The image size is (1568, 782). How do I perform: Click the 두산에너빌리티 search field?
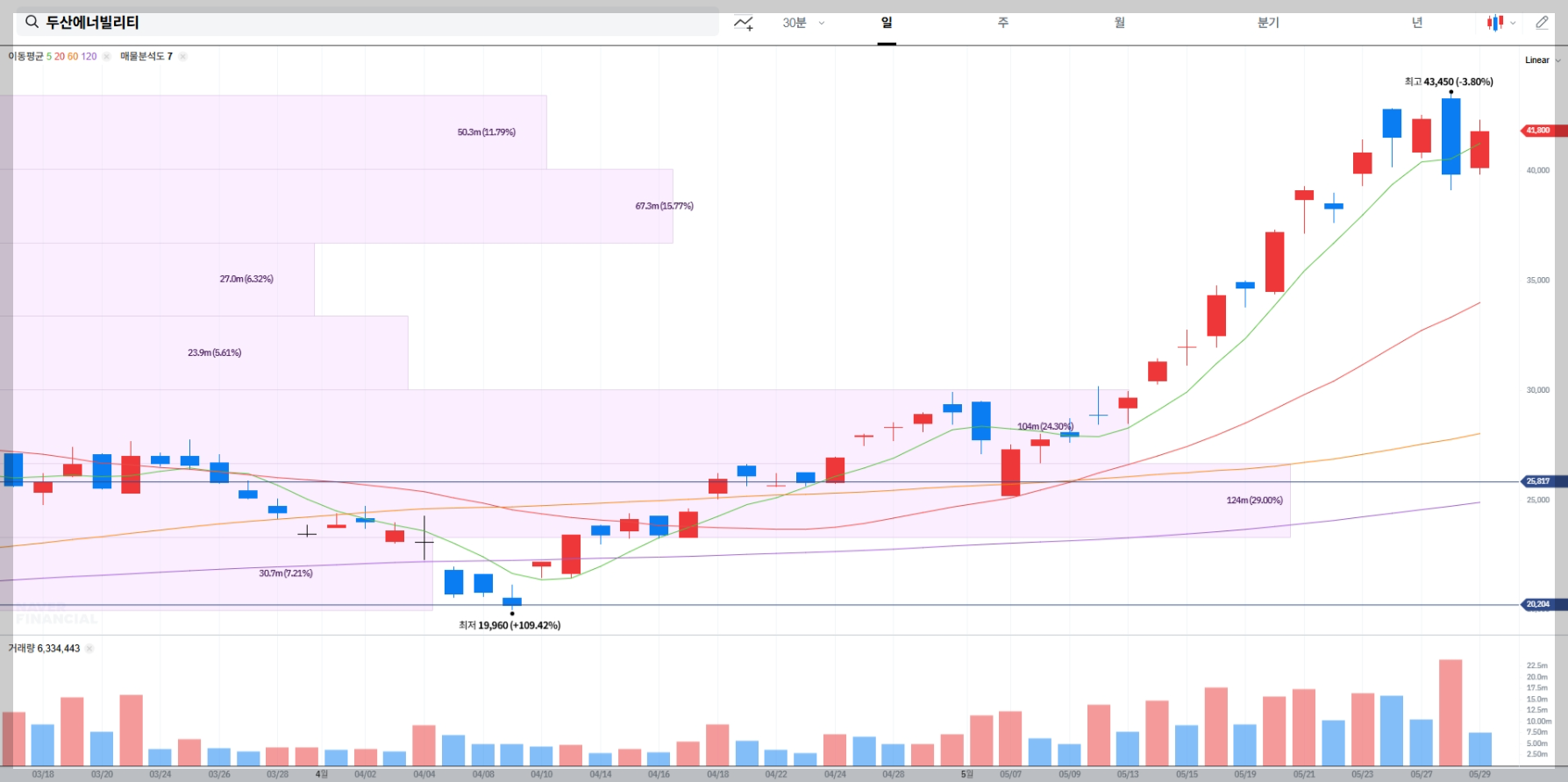coord(367,23)
